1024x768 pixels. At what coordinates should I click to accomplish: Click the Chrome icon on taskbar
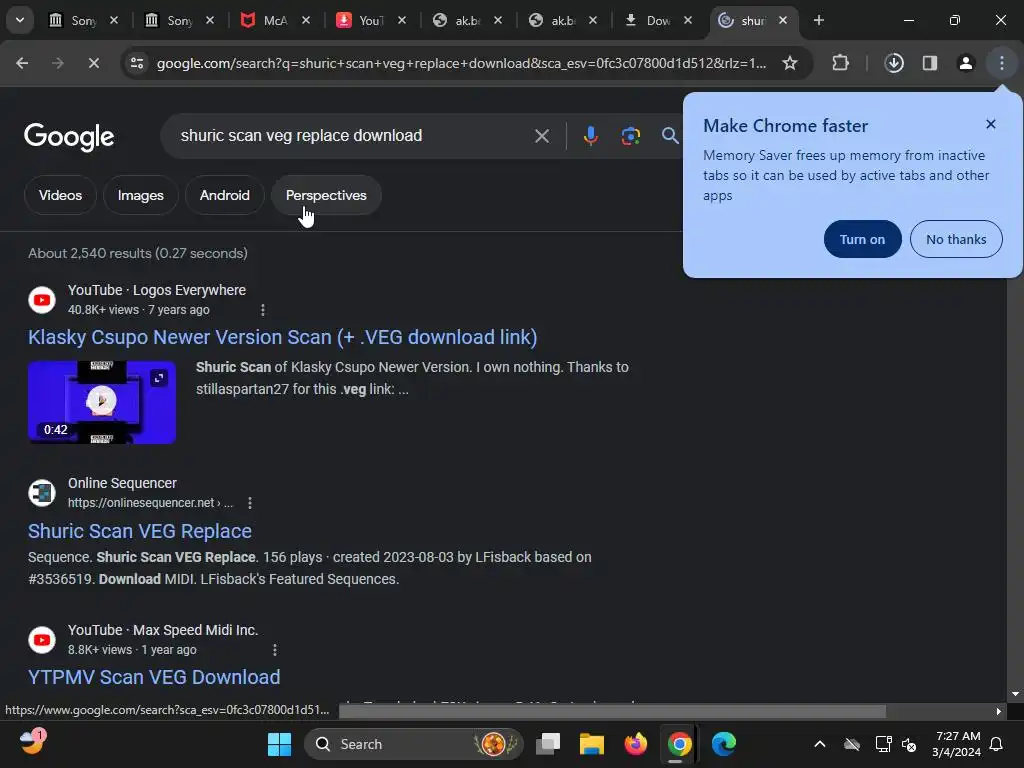click(x=679, y=744)
